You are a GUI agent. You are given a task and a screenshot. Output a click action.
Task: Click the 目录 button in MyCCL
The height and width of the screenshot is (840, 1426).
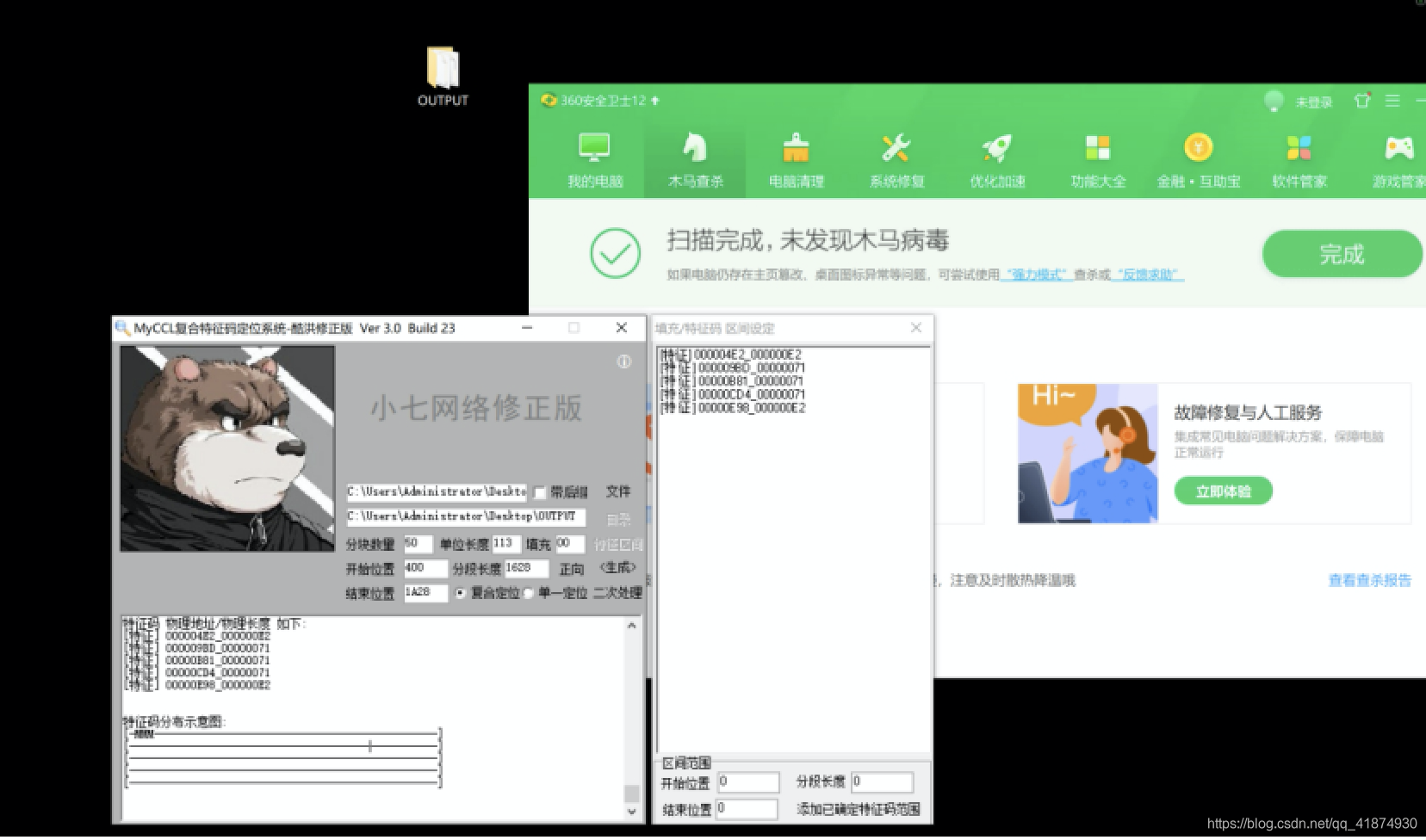[x=618, y=519]
